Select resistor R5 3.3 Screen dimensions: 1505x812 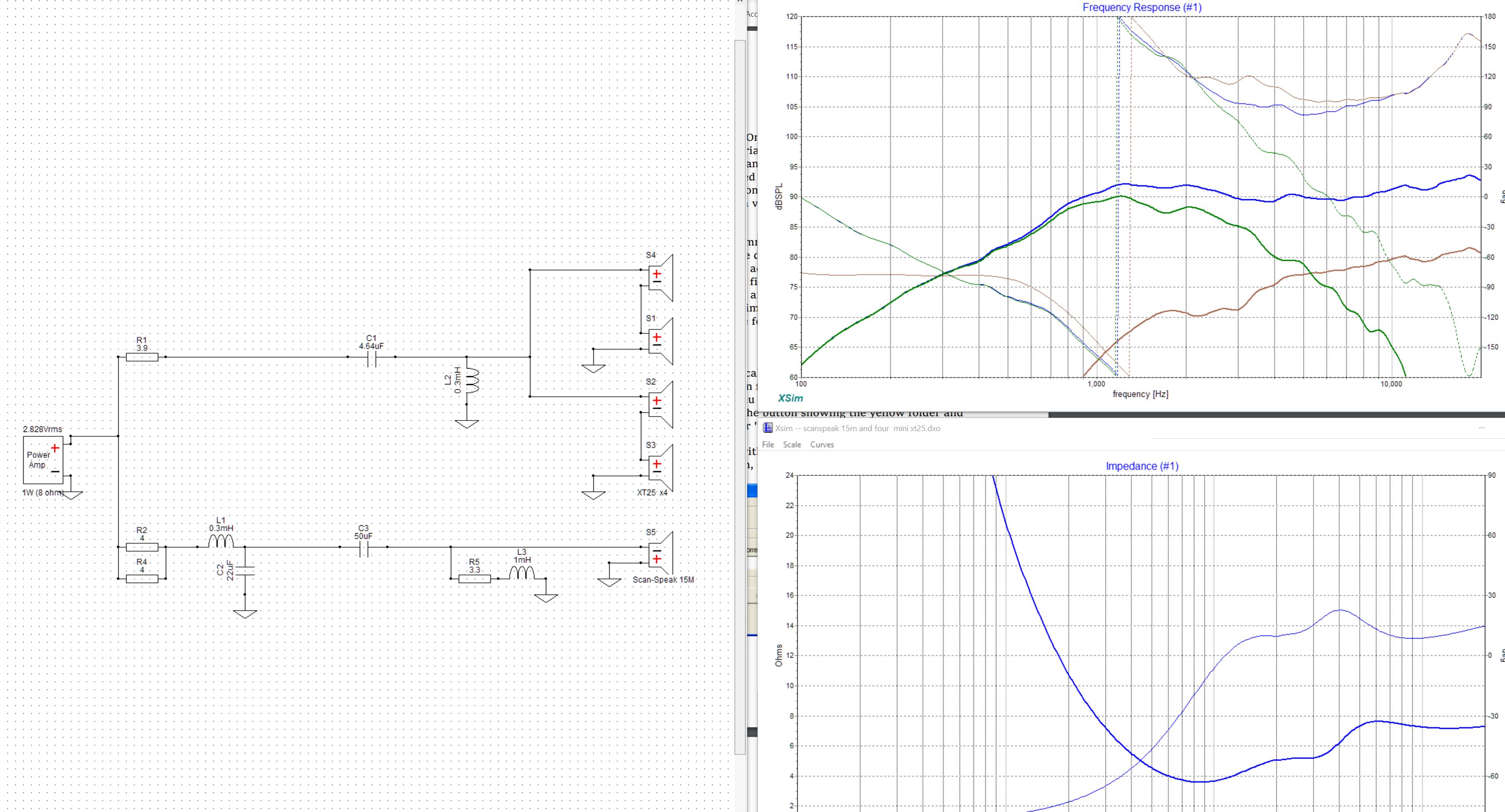click(474, 579)
